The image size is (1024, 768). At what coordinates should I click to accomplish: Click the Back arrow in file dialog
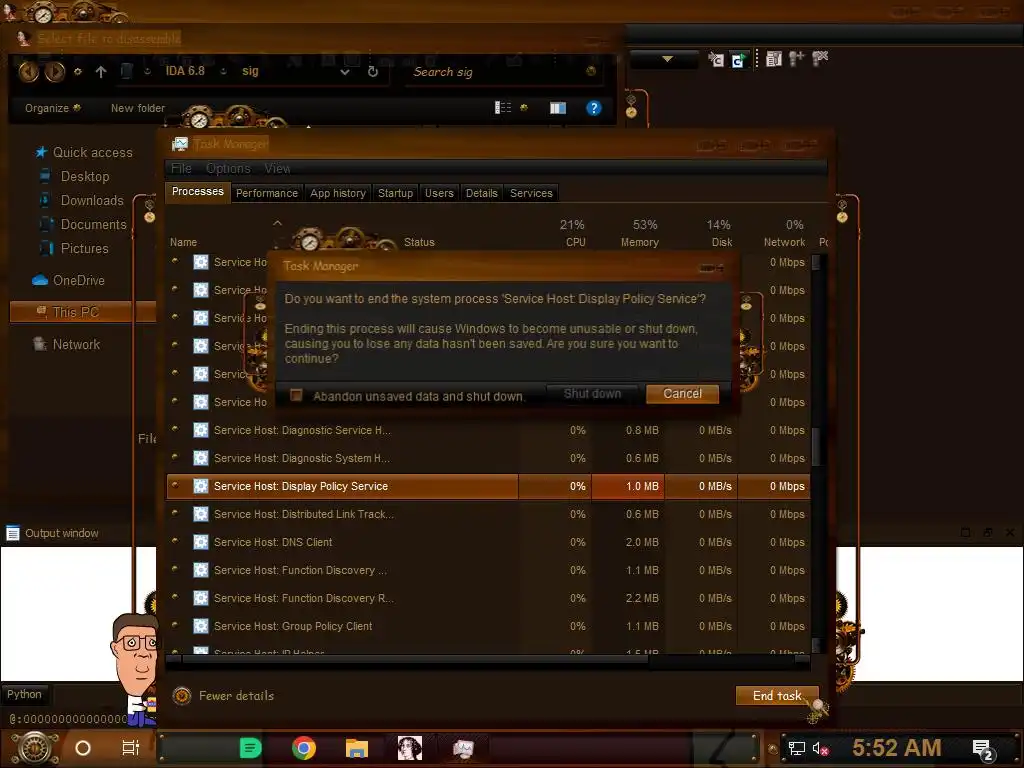(x=28, y=71)
